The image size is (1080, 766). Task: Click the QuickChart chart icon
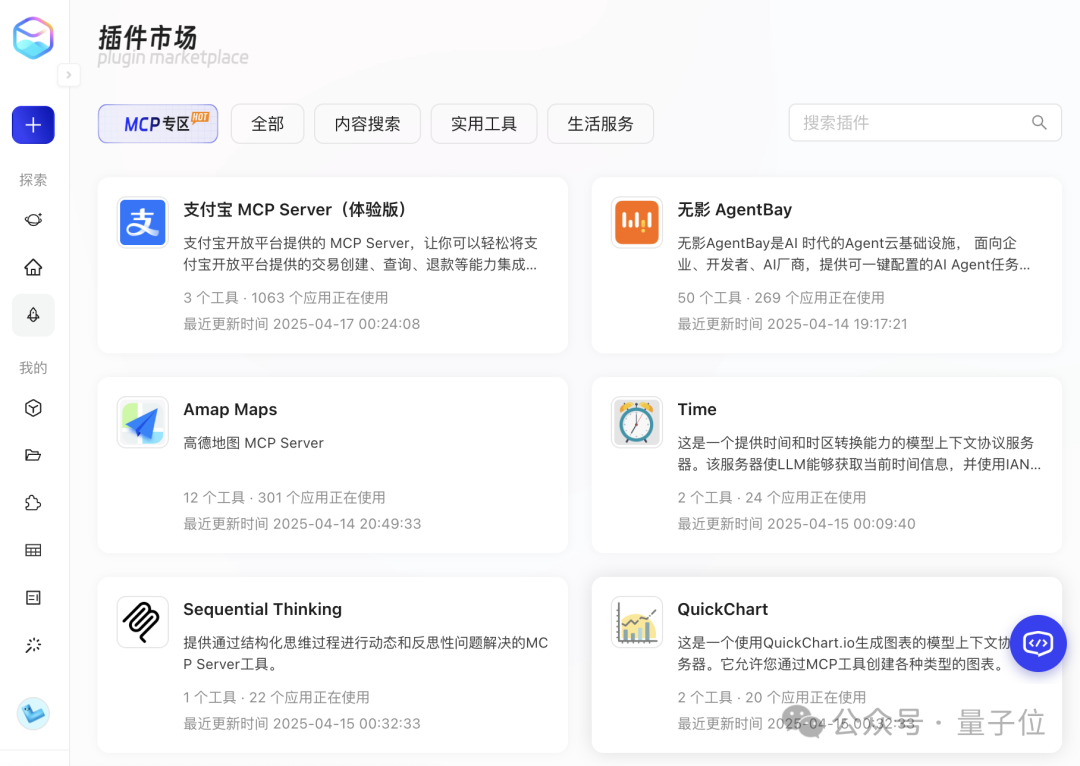tap(636, 622)
